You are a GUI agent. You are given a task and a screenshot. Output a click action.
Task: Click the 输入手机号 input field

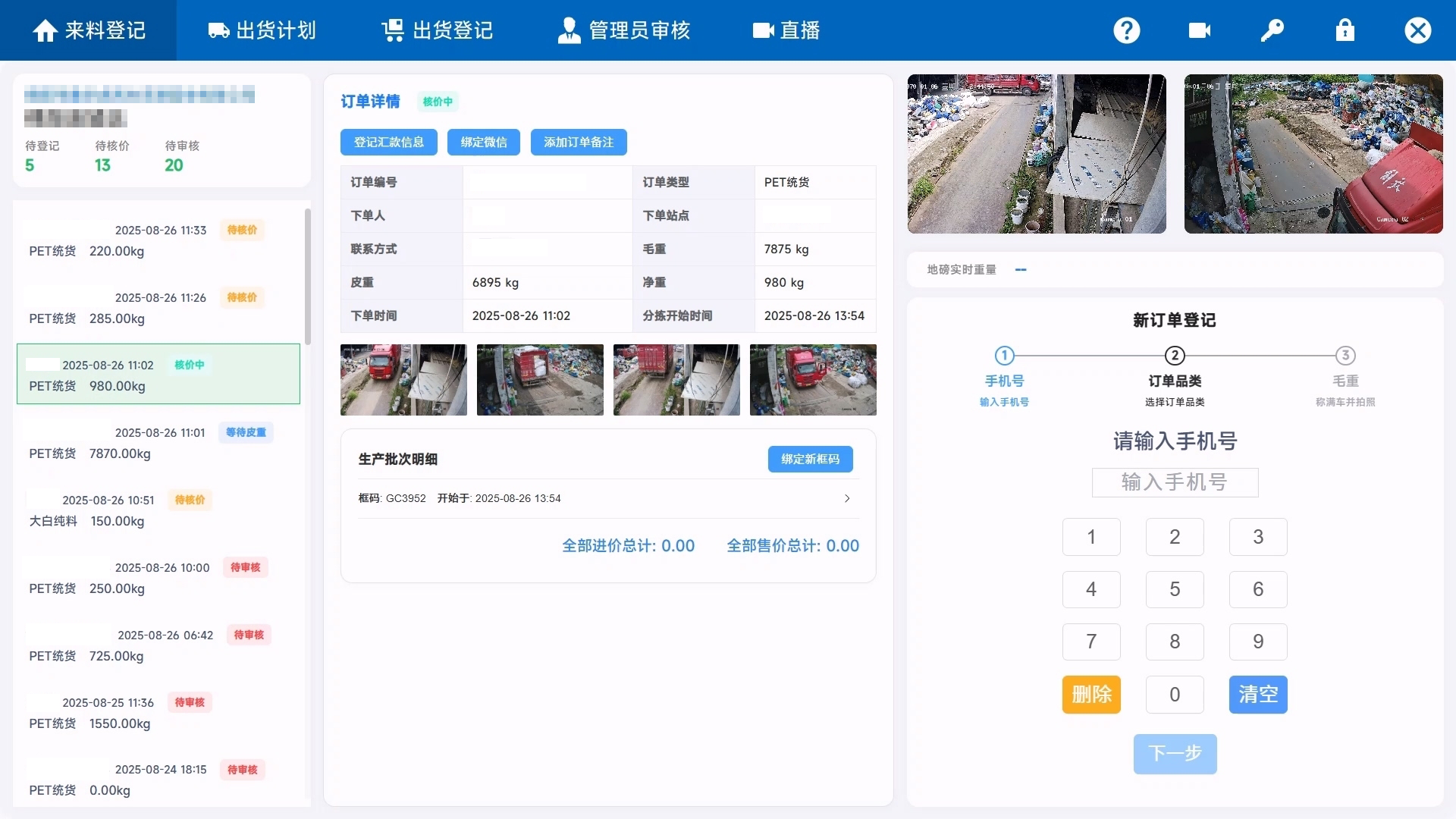[x=1175, y=482]
